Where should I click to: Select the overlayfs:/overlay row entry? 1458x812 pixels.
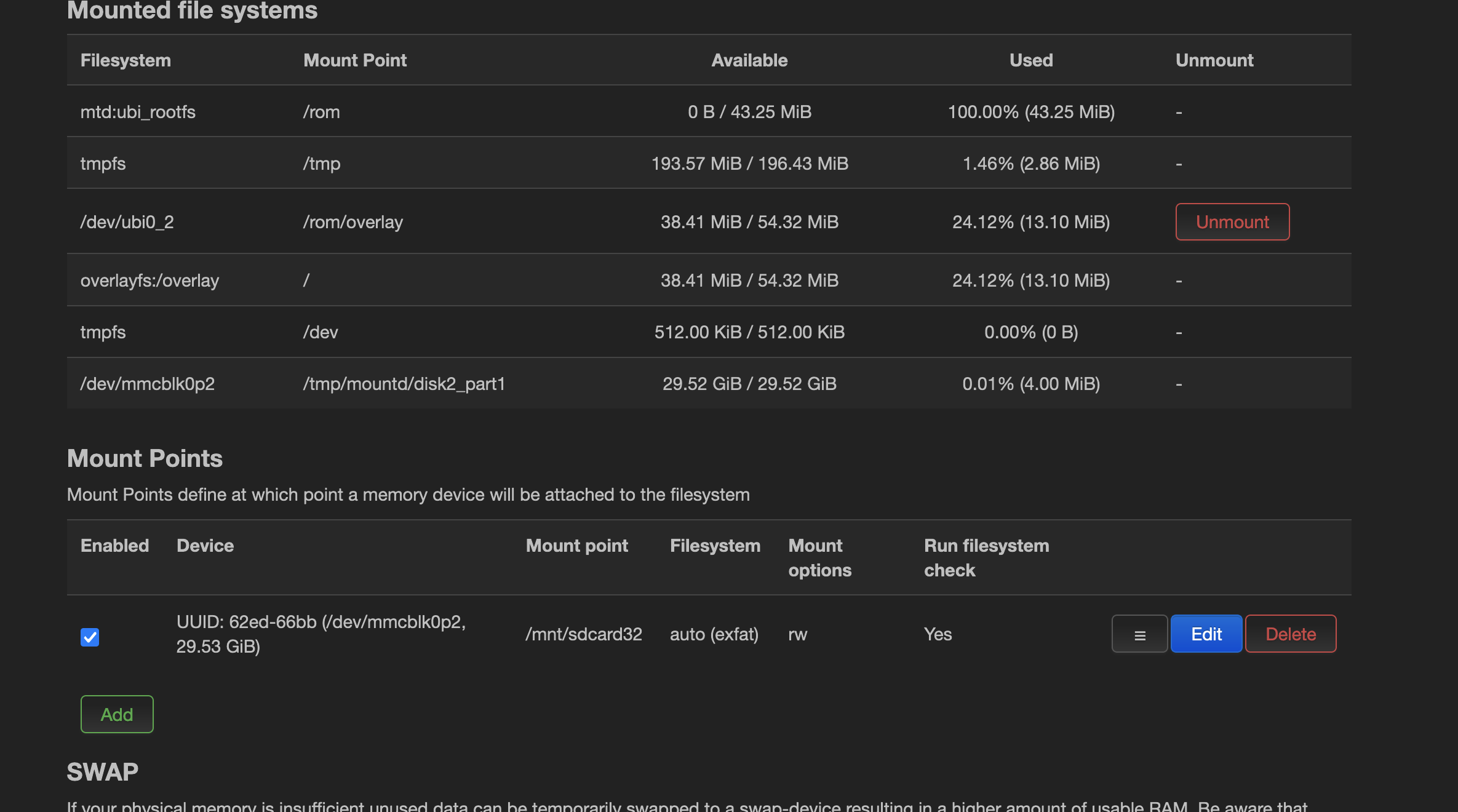tap(149, 281)
